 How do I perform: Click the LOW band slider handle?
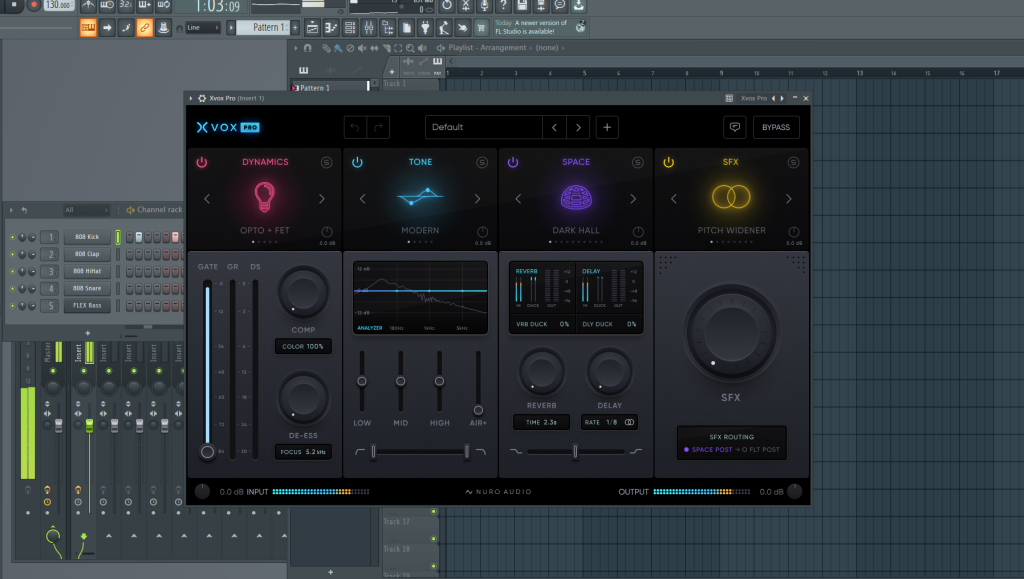coord(362,381)
